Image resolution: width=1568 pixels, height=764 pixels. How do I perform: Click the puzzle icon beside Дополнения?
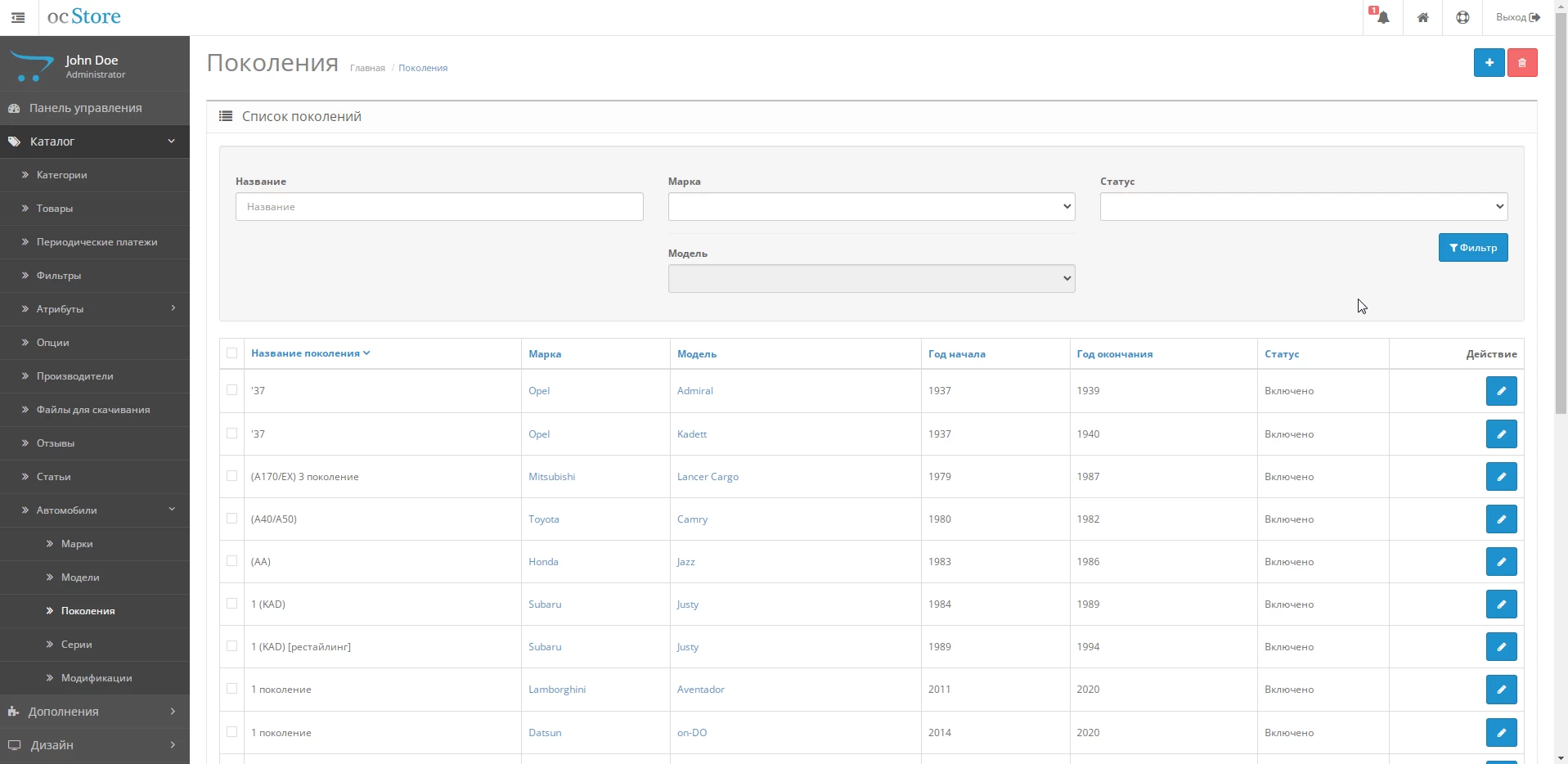pos(13,712)
